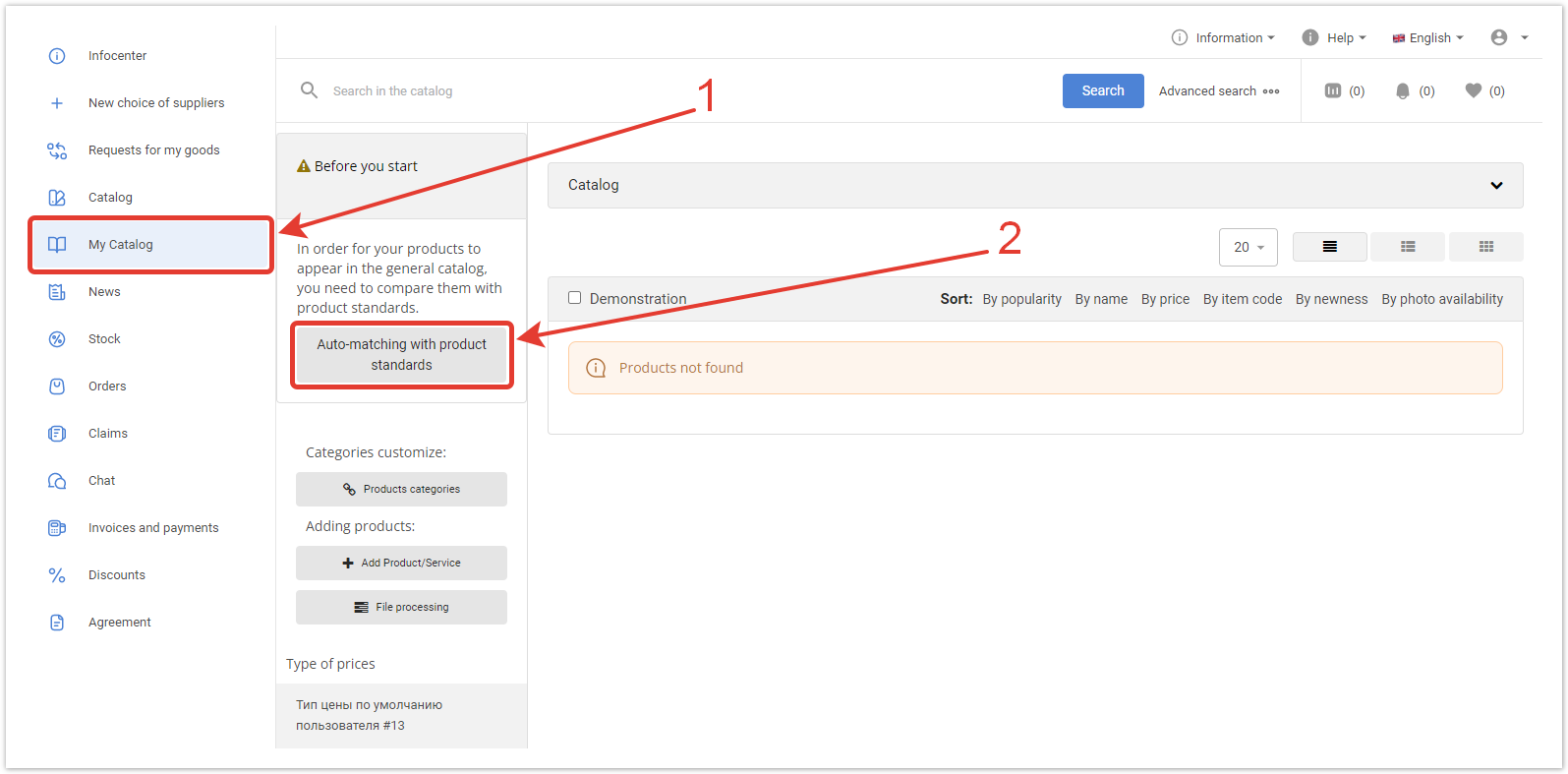
Task: Click the Infocenter info icon
Action: pyautogui.click(x=57, y=56)
